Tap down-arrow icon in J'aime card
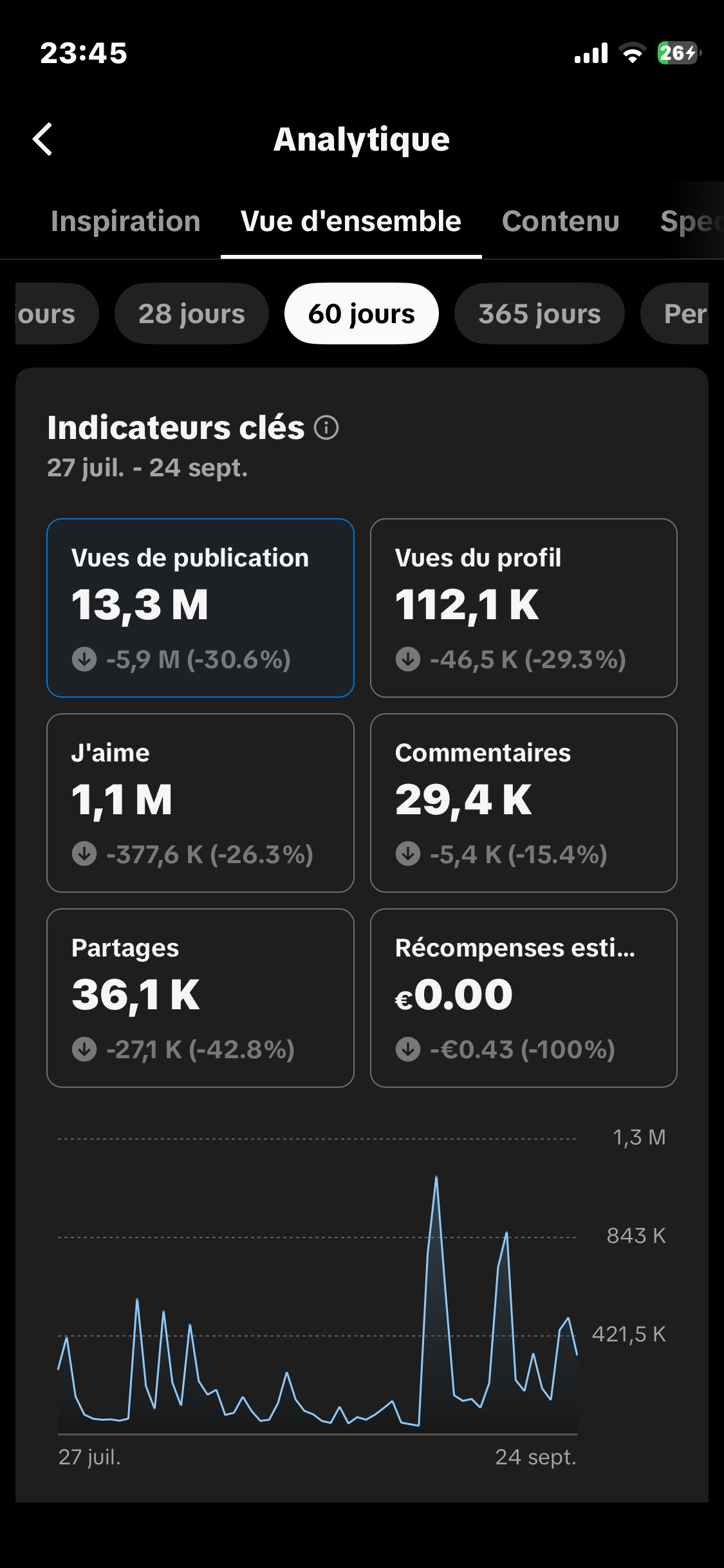 tap(84, 854)
